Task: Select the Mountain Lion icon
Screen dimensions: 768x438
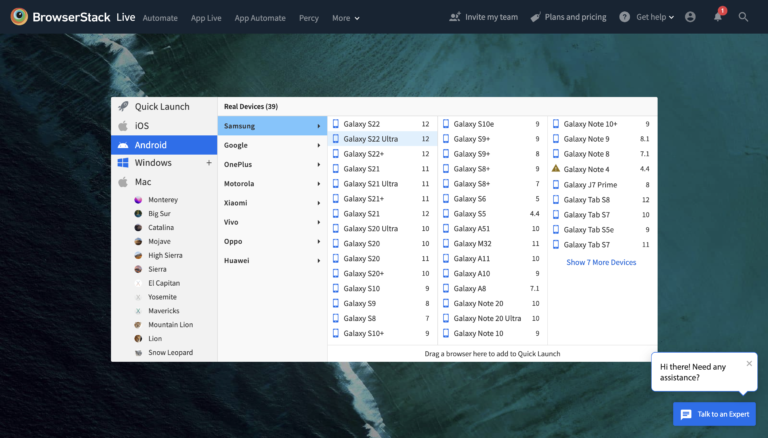Action: (x=138, y=325)
